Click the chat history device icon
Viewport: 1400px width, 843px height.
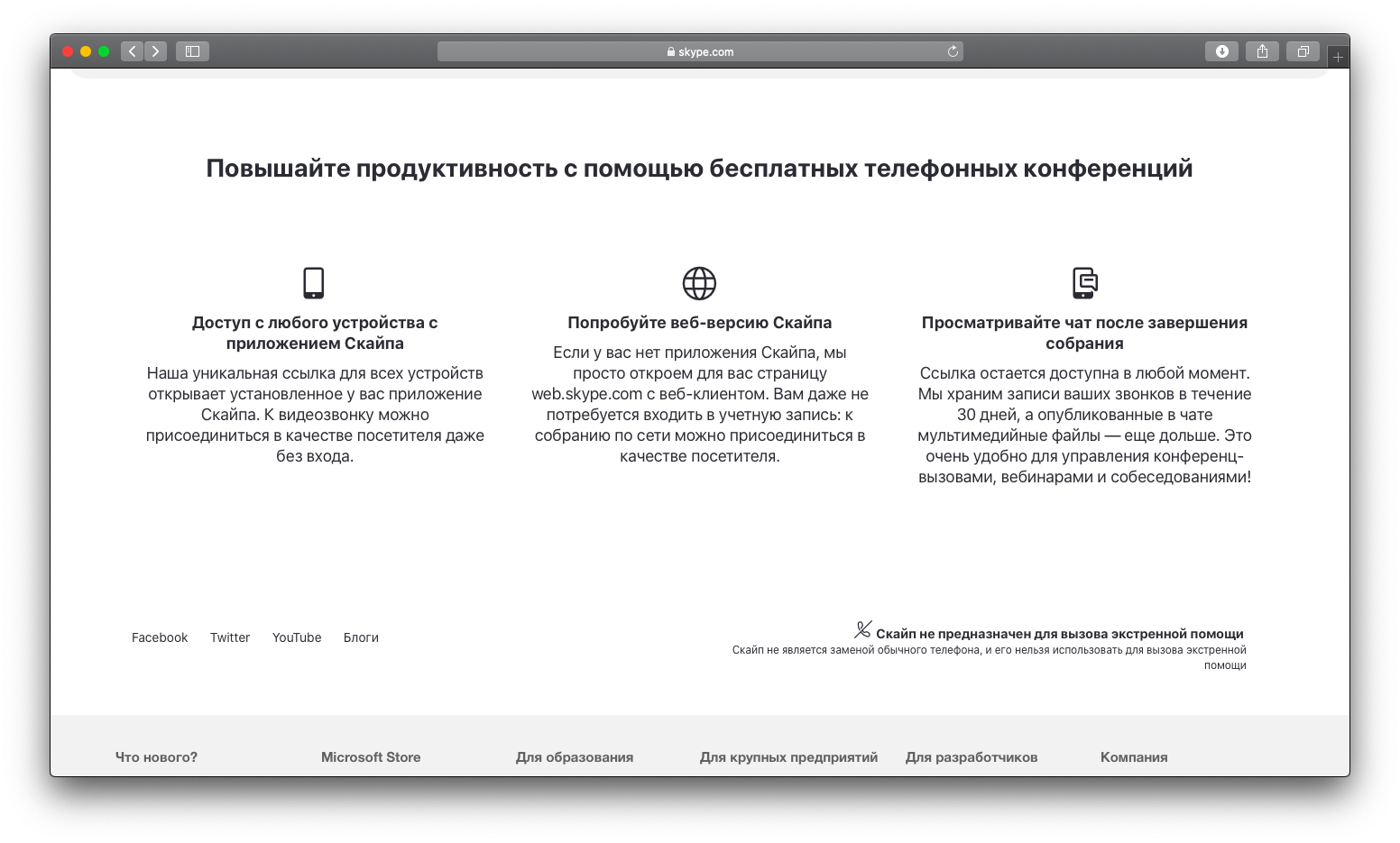click(x=1084, y=283)
